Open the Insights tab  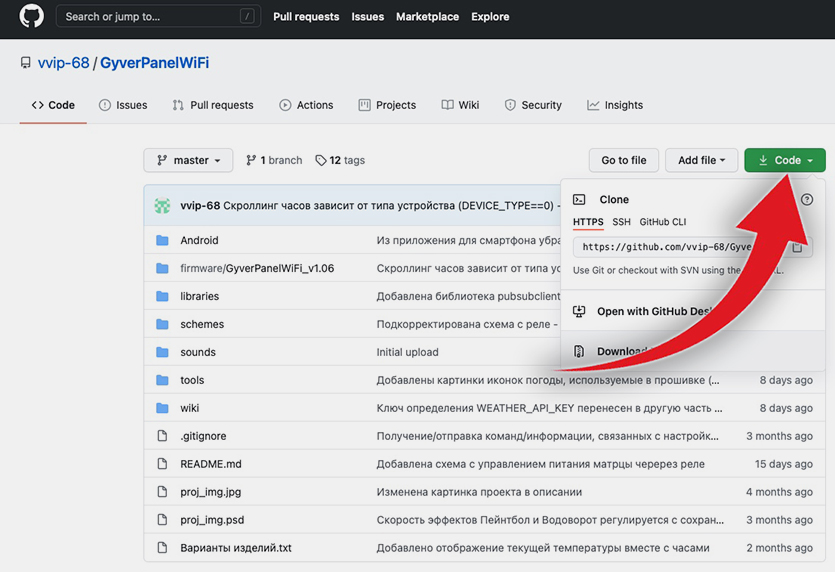pyautogui.click(x=615, y=105)
